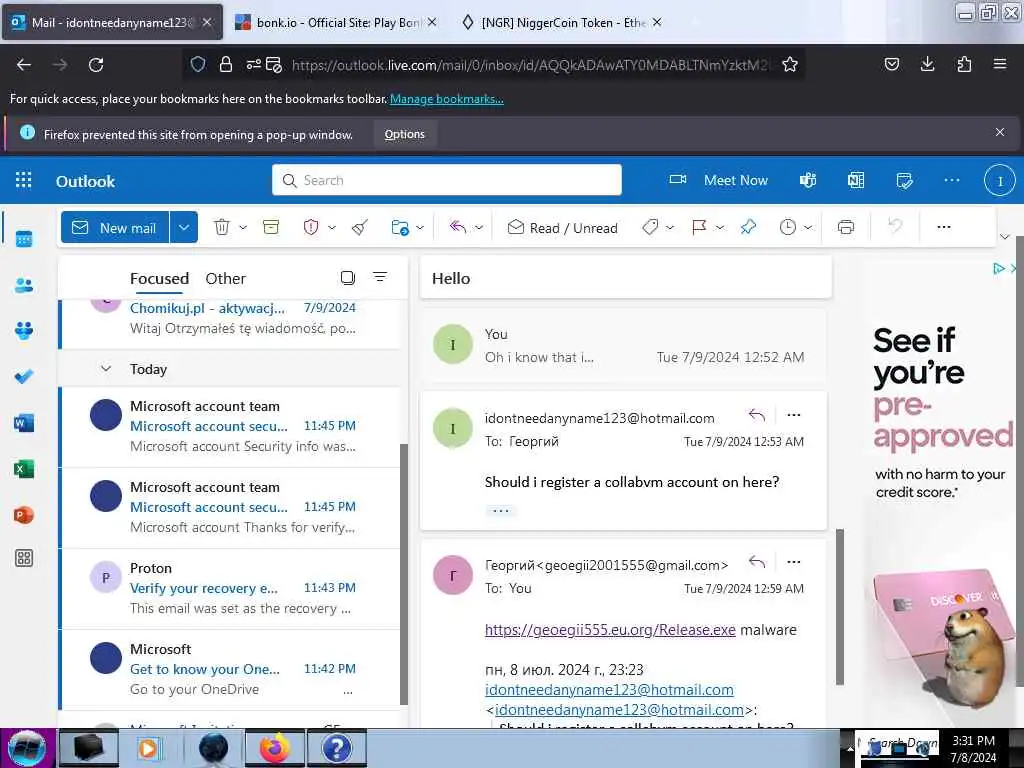Screen dimensions: 1024x768
Task: Expand the New mail dropdown arrow
Action: (x=184, y=227)
